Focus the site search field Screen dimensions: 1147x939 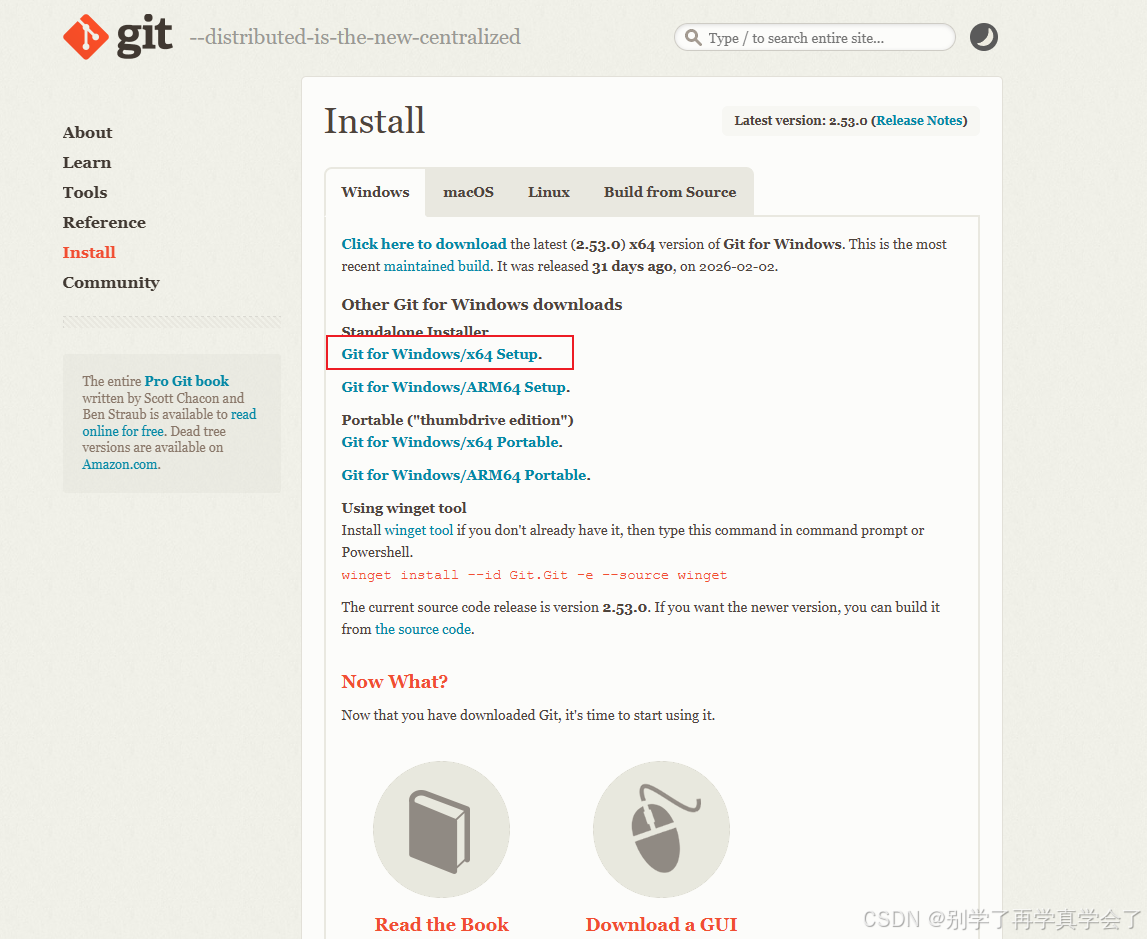pos(814,37)
